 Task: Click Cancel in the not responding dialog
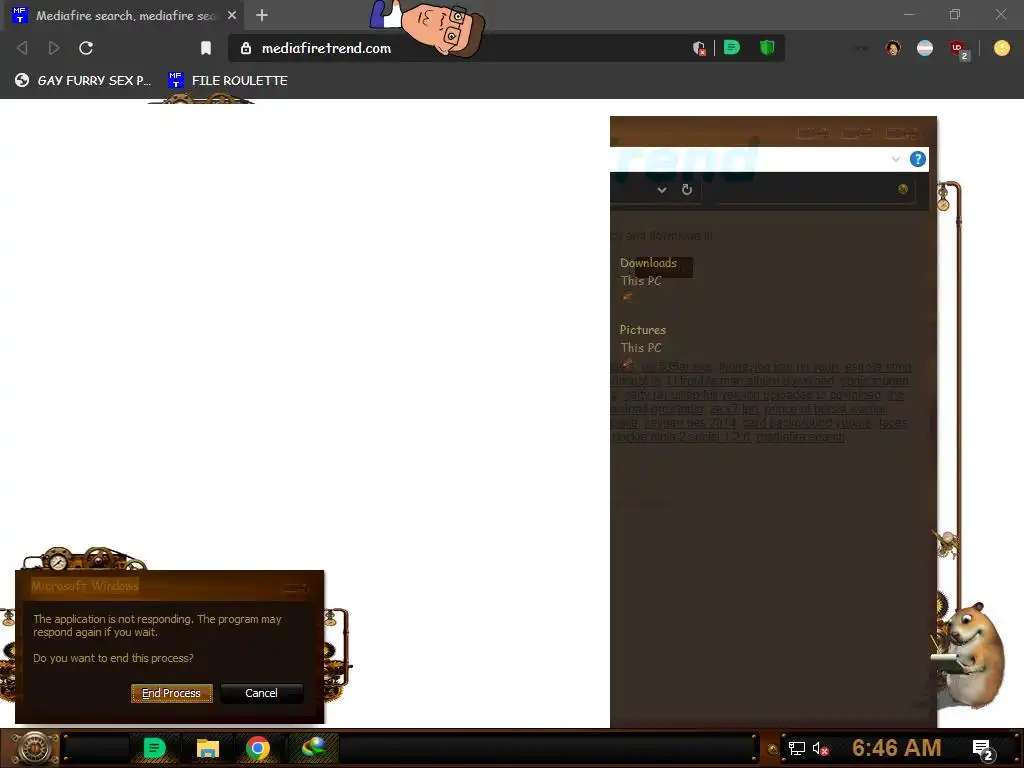(261, 693)
